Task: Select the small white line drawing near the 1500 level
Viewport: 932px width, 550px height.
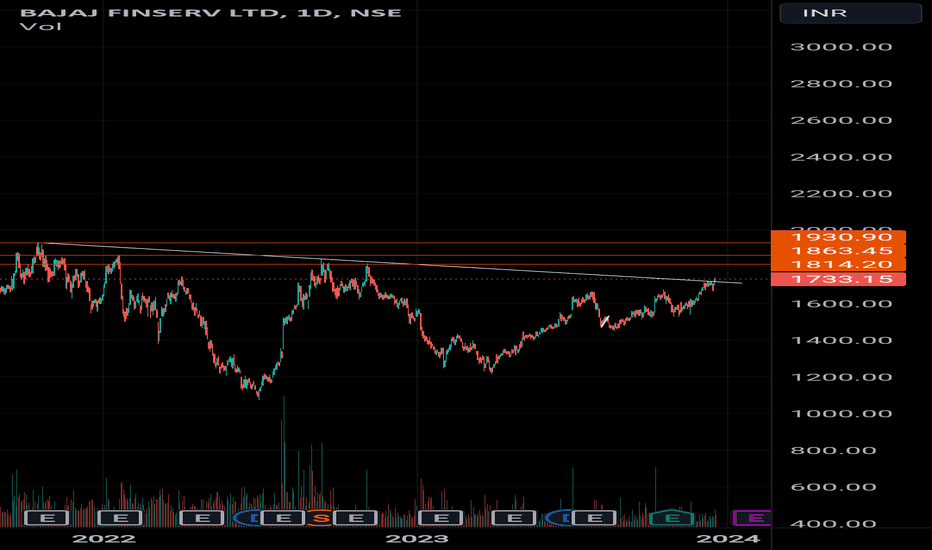Action: point(604,322)
